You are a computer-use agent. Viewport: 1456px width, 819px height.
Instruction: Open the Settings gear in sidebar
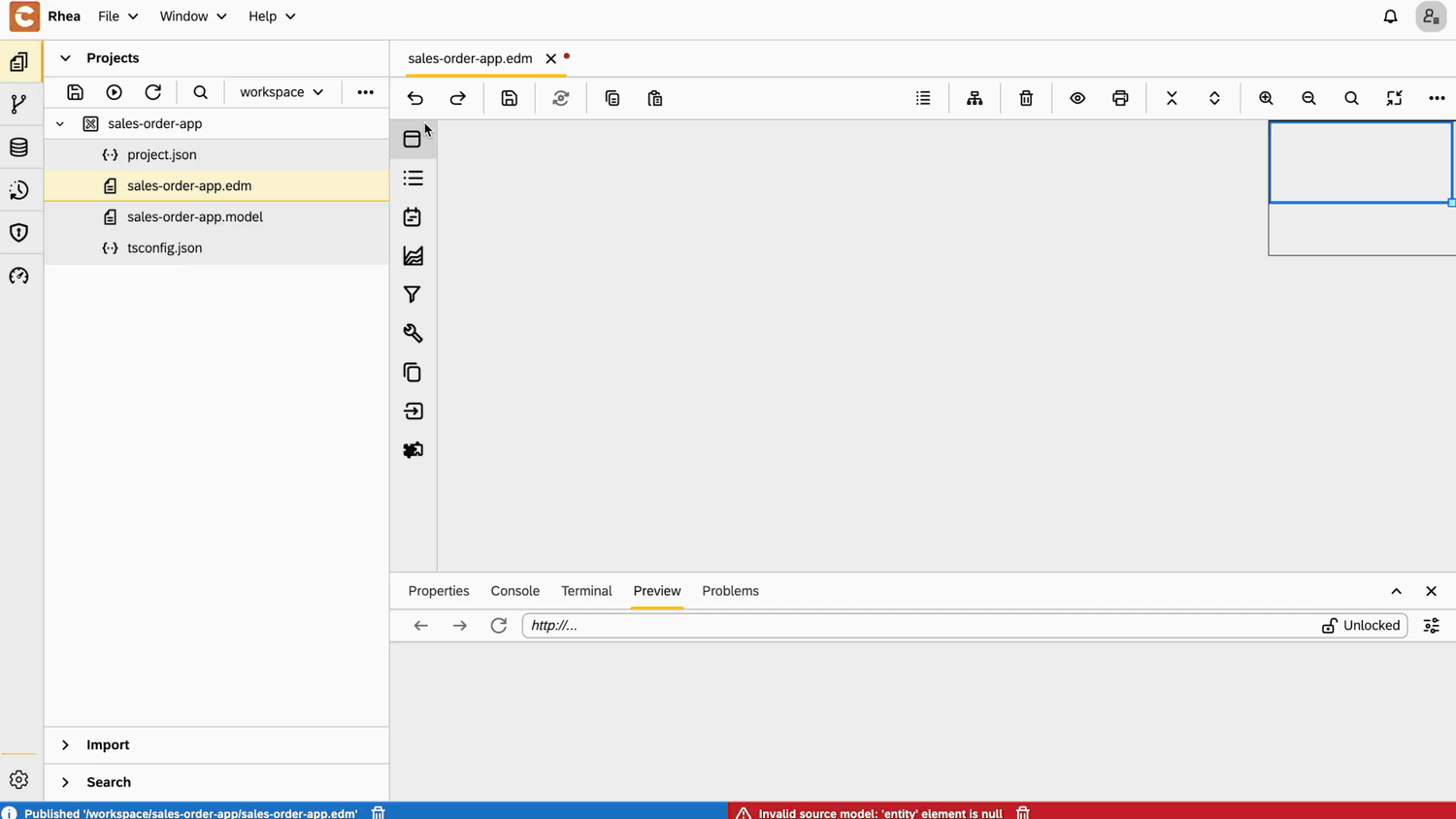18,779
